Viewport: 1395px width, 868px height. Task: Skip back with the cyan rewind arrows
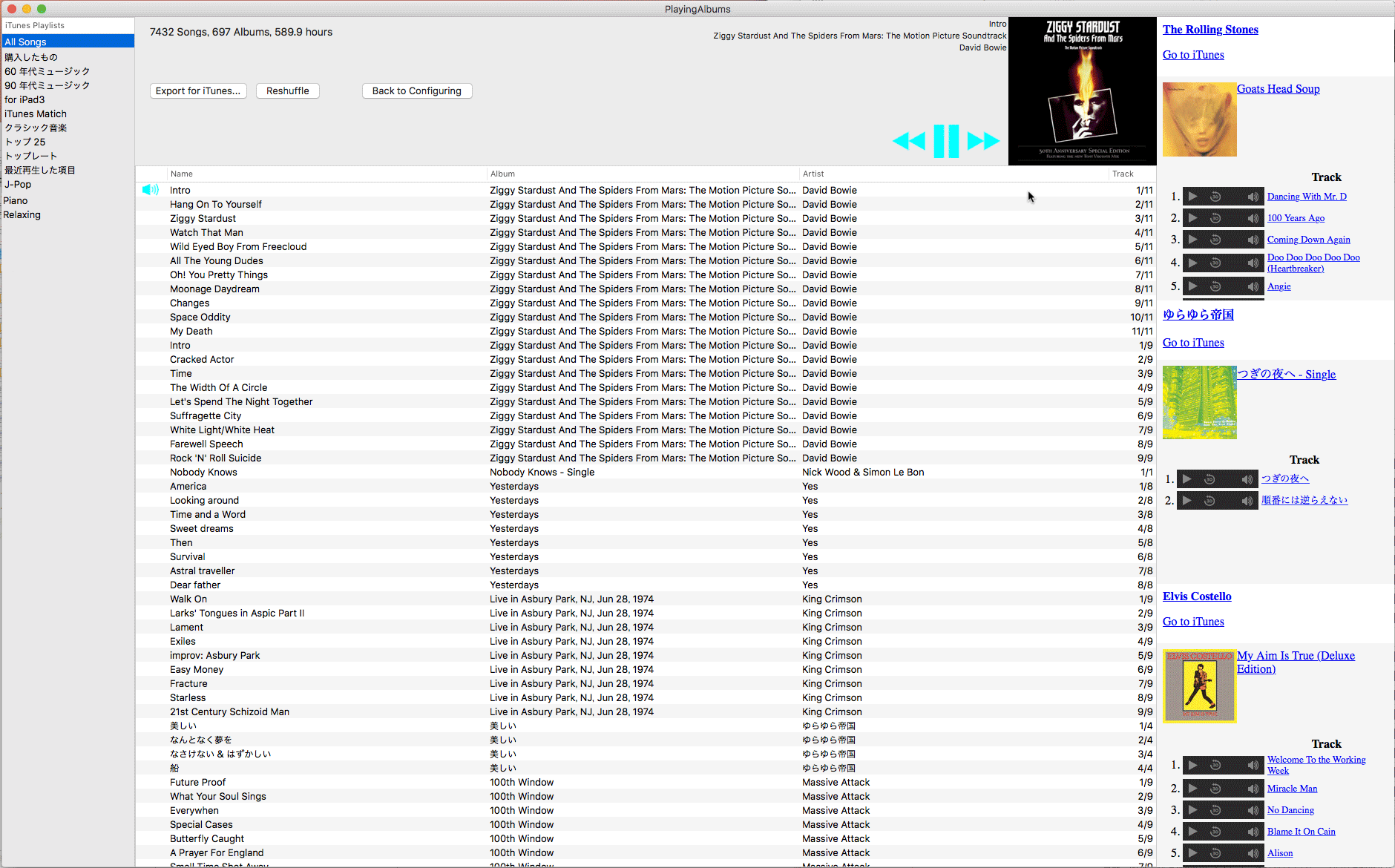[909, 141]
